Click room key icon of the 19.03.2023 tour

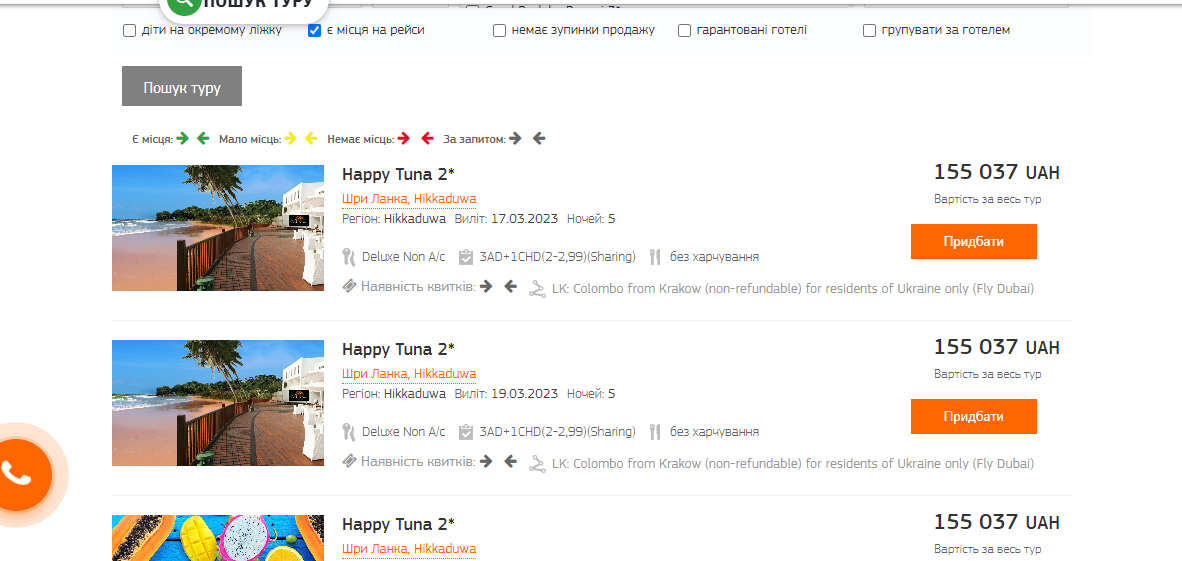coord(348,432)
